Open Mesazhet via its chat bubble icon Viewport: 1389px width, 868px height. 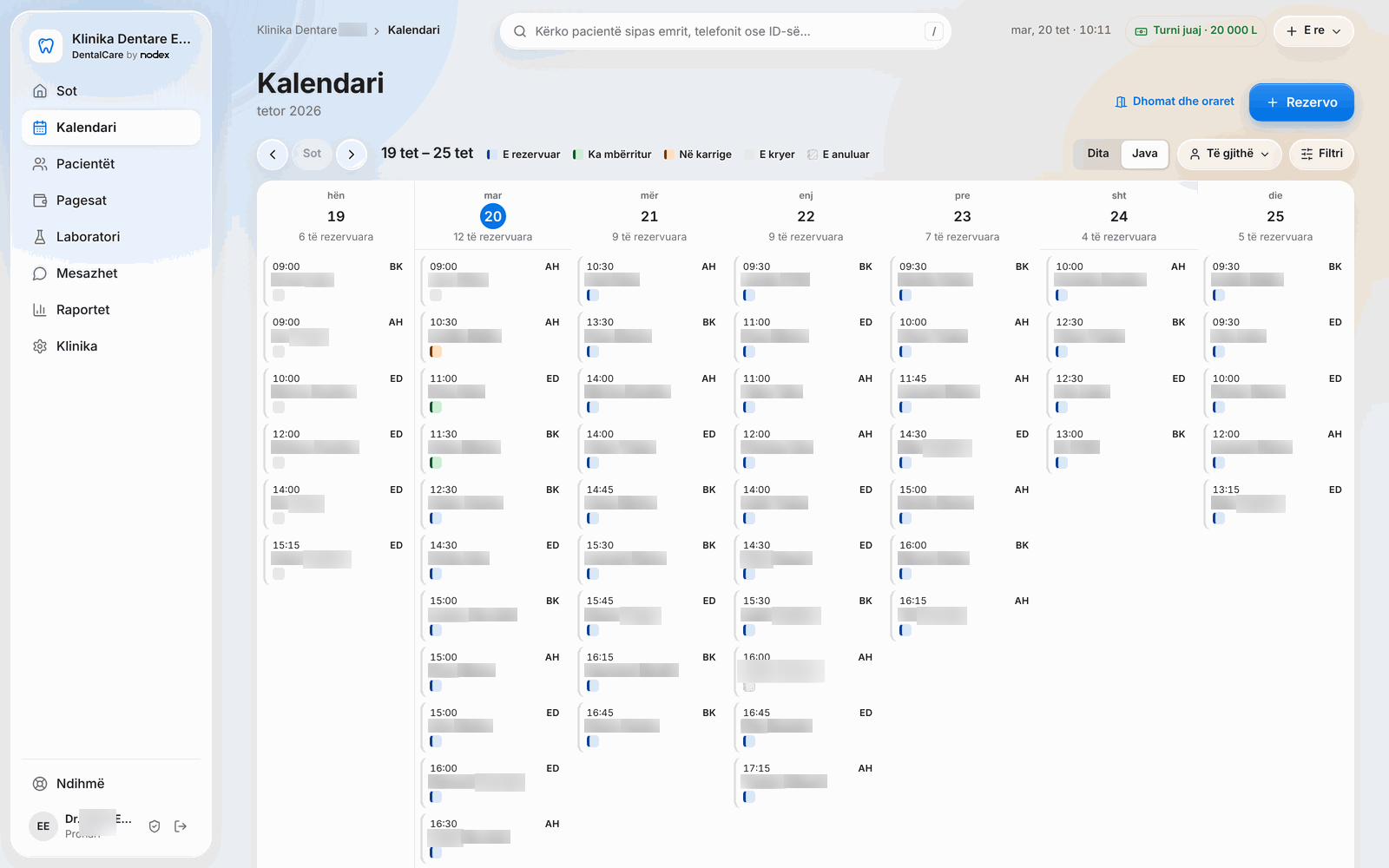pos(40,273)
